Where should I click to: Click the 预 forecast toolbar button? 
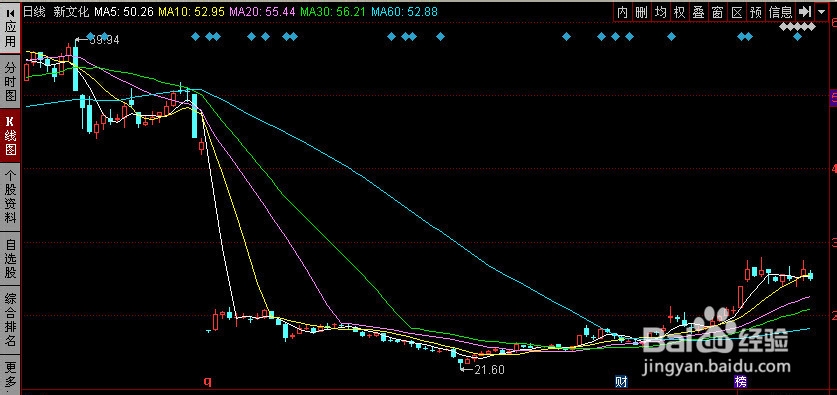pyautogui.click(x=756, y=12)
